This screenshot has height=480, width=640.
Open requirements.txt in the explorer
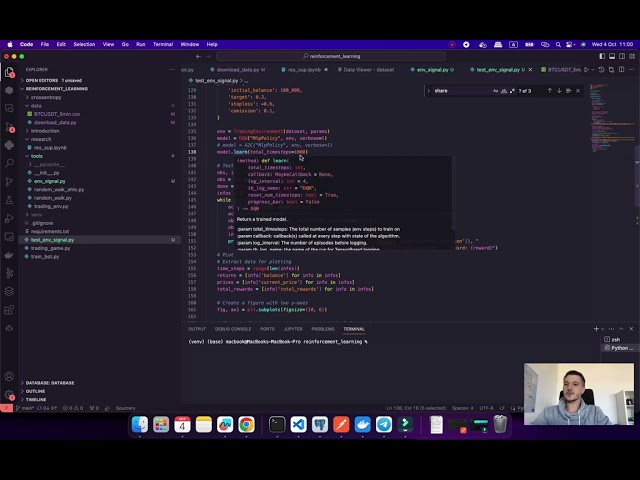[x=50, y=231]
